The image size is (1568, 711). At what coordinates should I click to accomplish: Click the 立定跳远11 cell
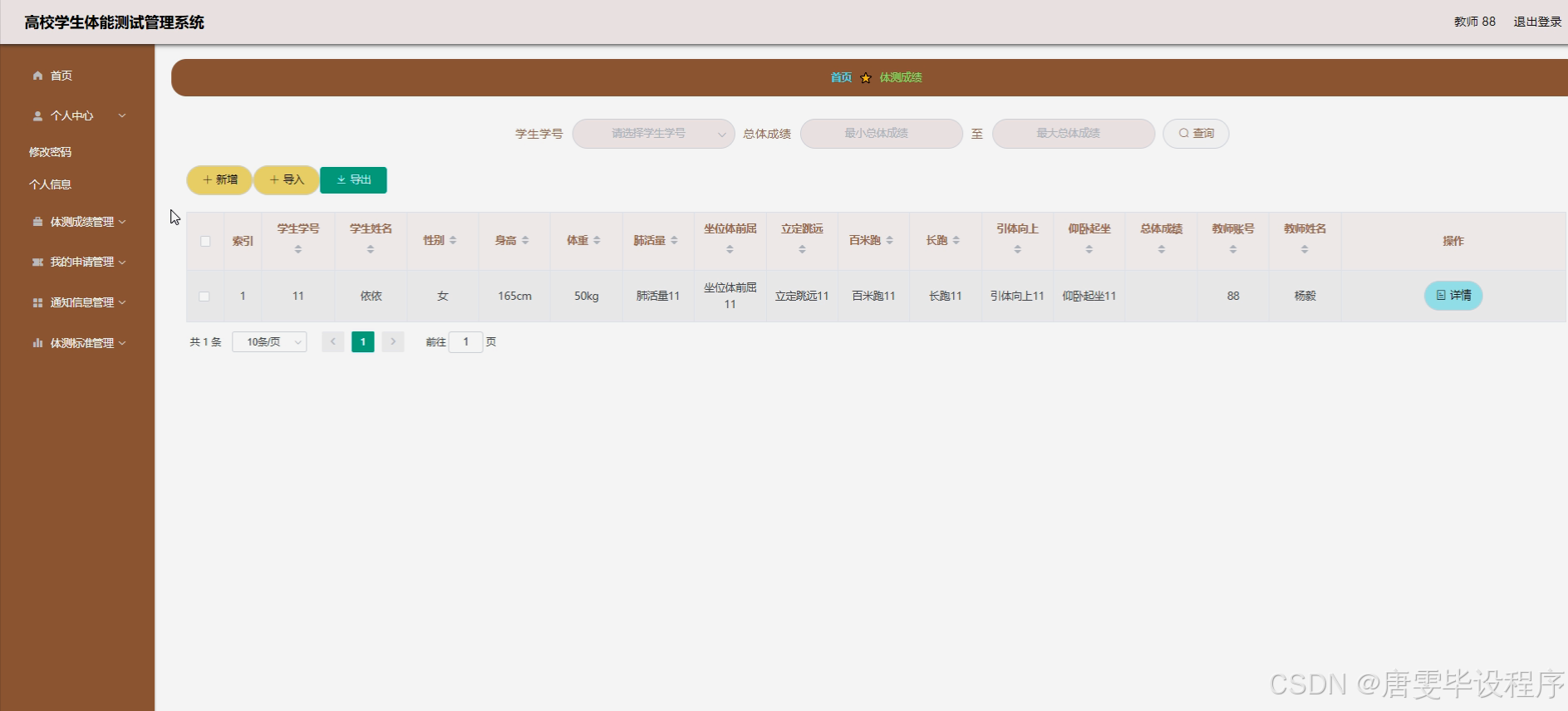(x=802, y=296)
